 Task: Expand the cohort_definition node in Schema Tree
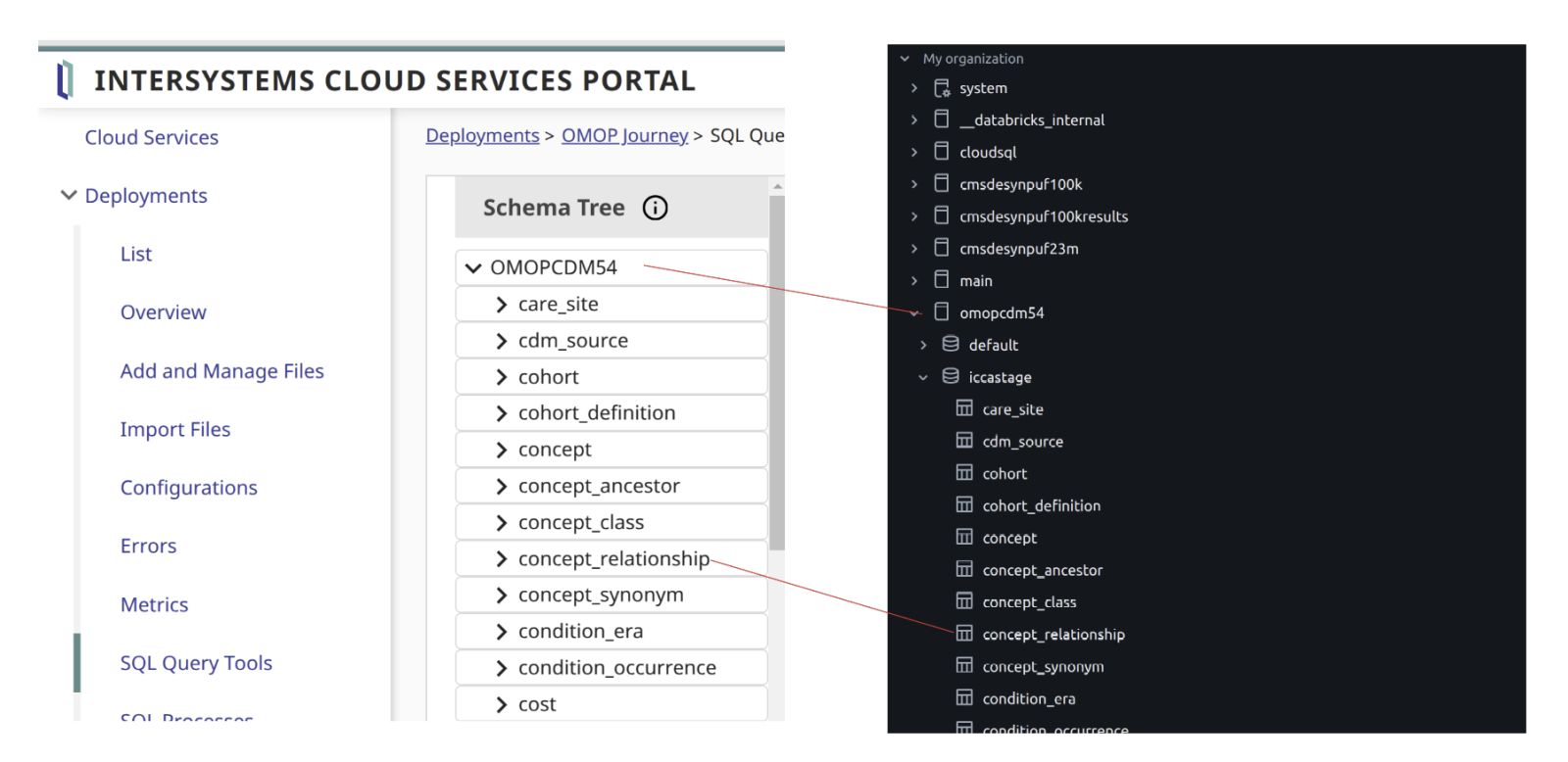point(501,413)
